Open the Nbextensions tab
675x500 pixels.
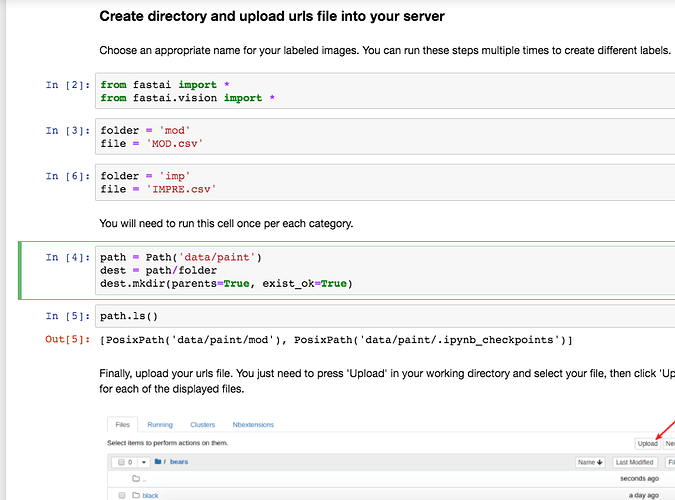(x=253, y=425)
